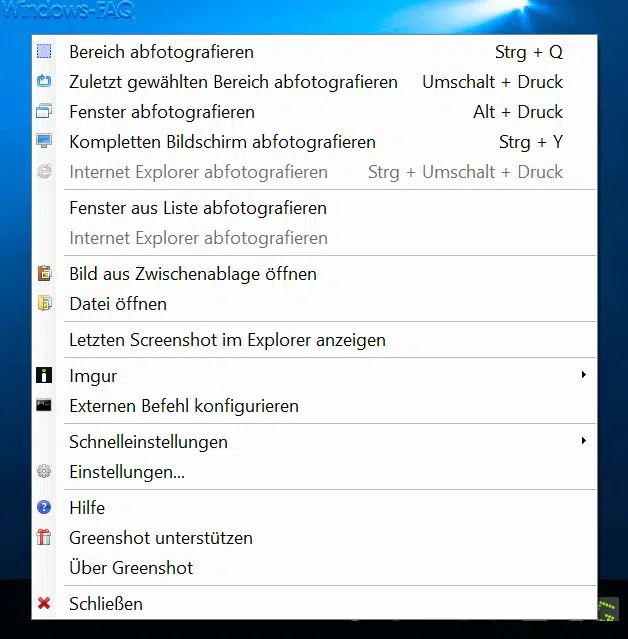Click the gear settings icon

44,471
